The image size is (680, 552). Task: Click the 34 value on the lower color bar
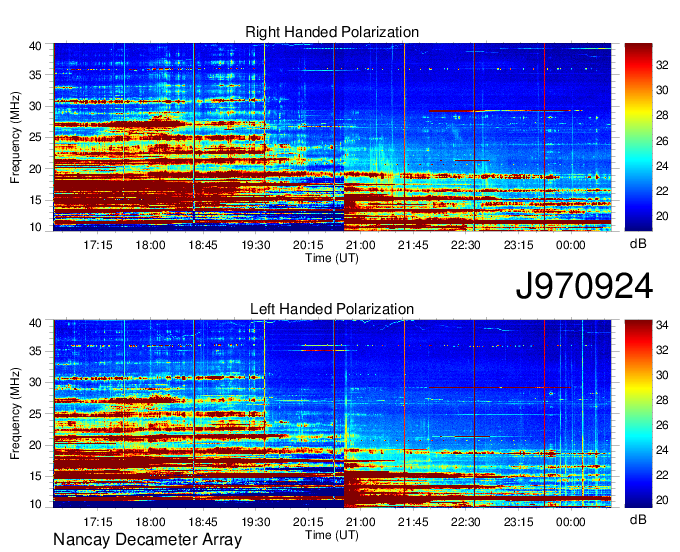(662, 325)
